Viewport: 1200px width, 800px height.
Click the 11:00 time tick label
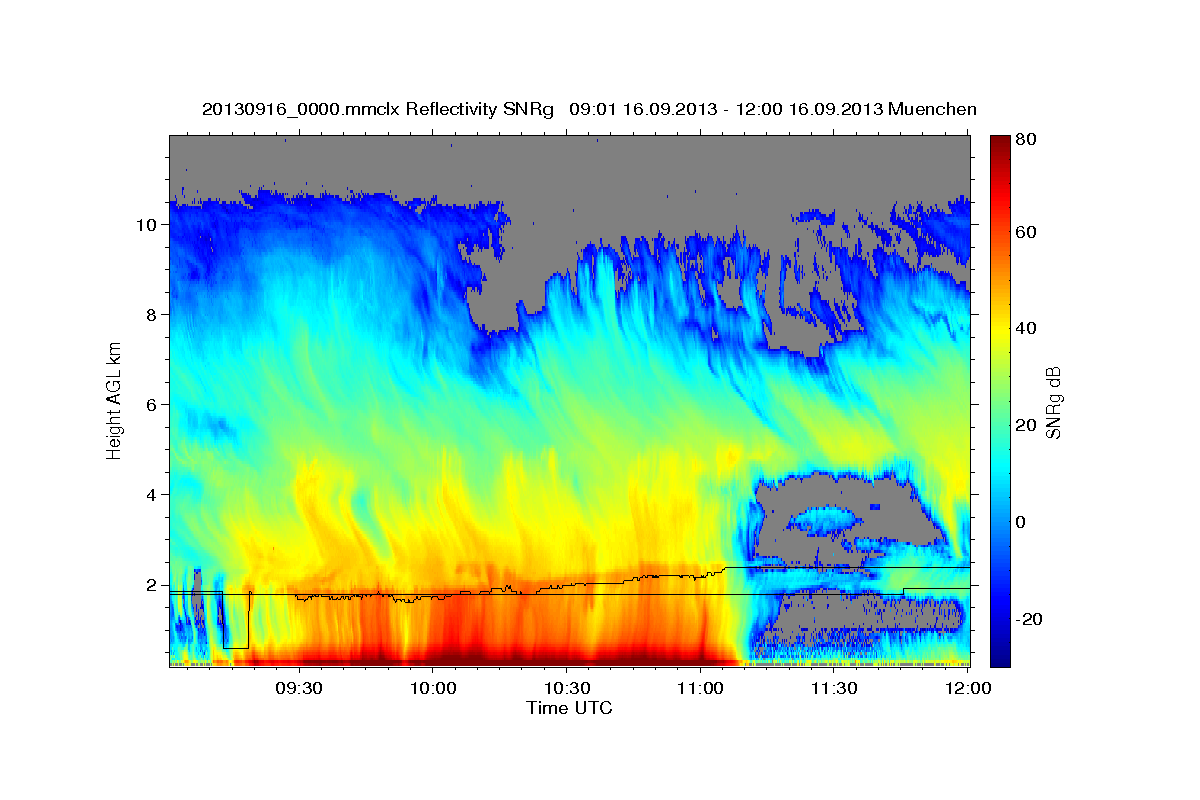[x=700, y=688]
